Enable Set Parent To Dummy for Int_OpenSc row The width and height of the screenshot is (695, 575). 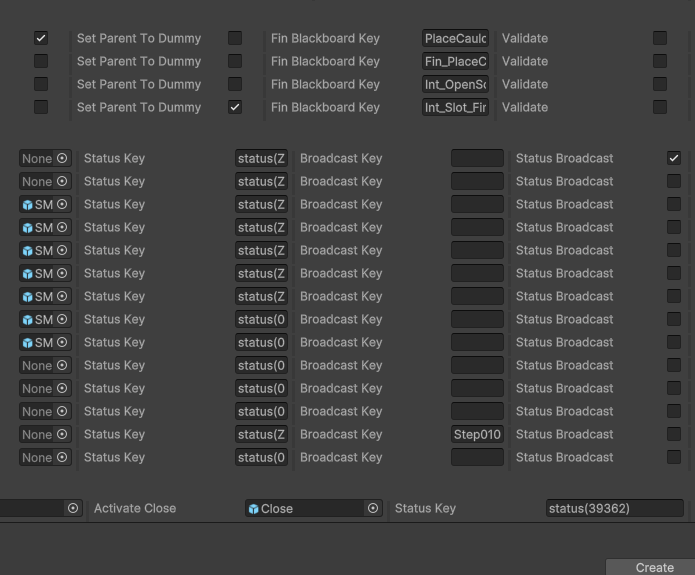pyautogui.click(x=235, y=84)
